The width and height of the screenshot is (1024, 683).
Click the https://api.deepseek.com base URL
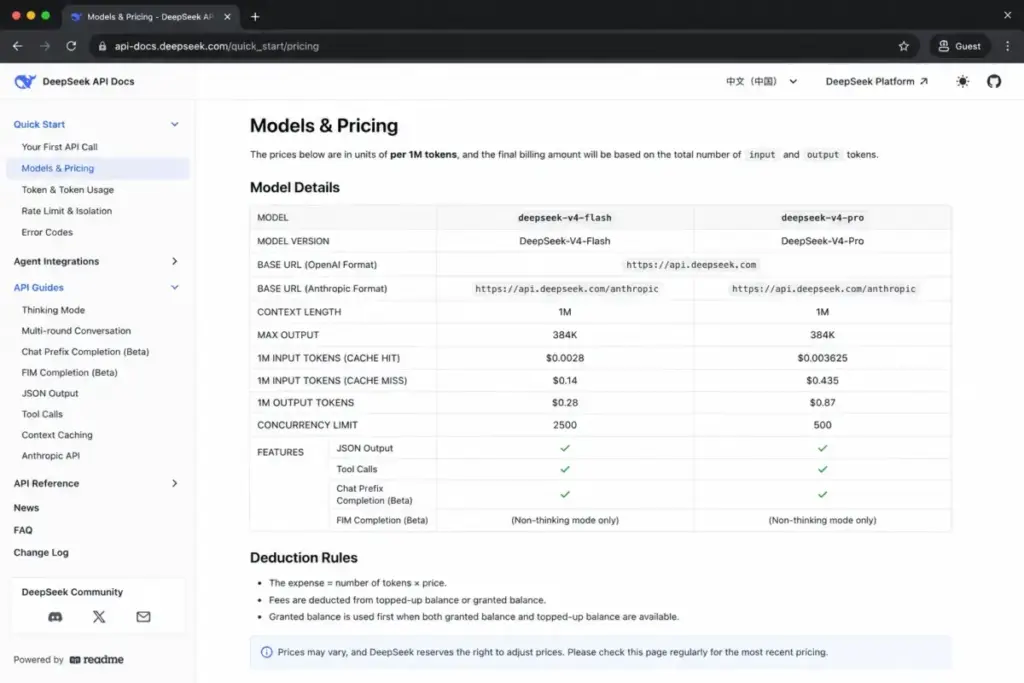coord(691,265)
